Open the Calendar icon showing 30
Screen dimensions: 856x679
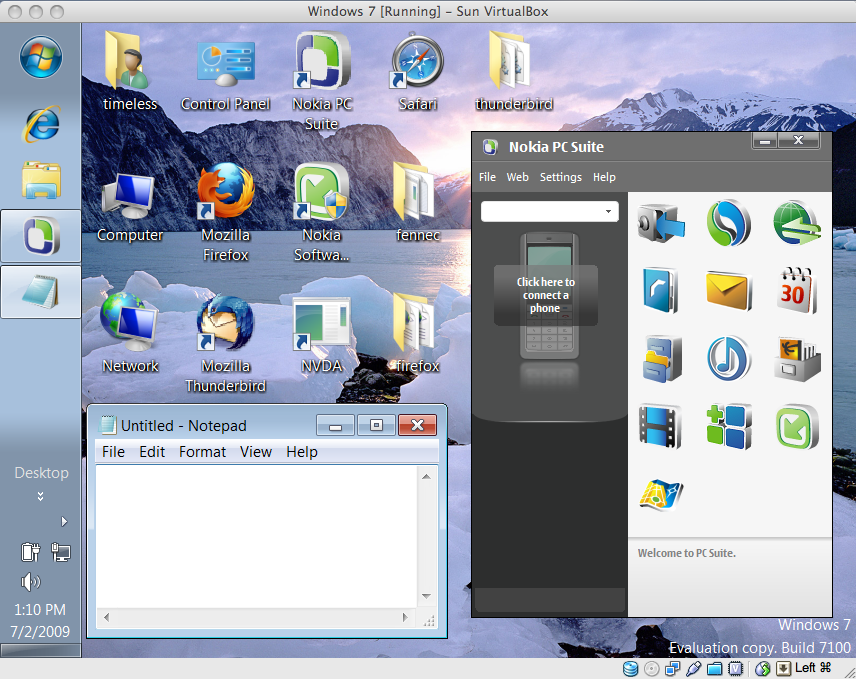click(797, 291)
